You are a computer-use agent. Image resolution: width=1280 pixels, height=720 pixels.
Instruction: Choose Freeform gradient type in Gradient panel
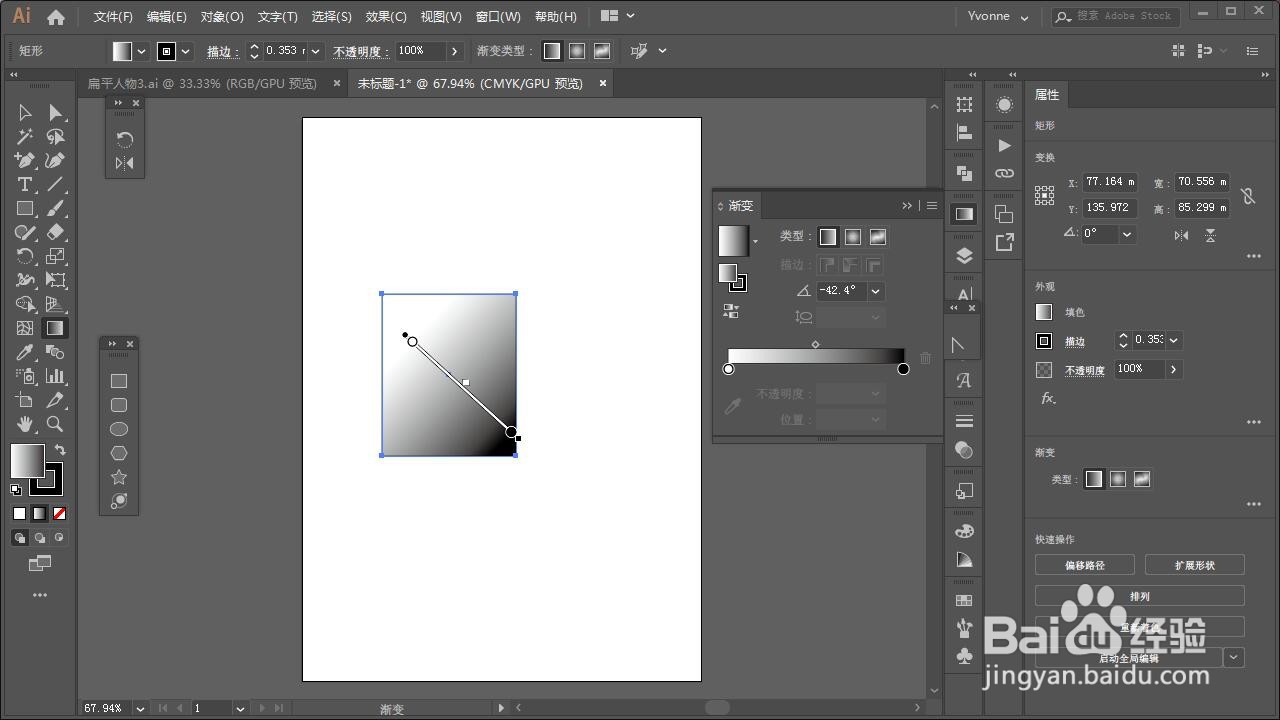878,237
